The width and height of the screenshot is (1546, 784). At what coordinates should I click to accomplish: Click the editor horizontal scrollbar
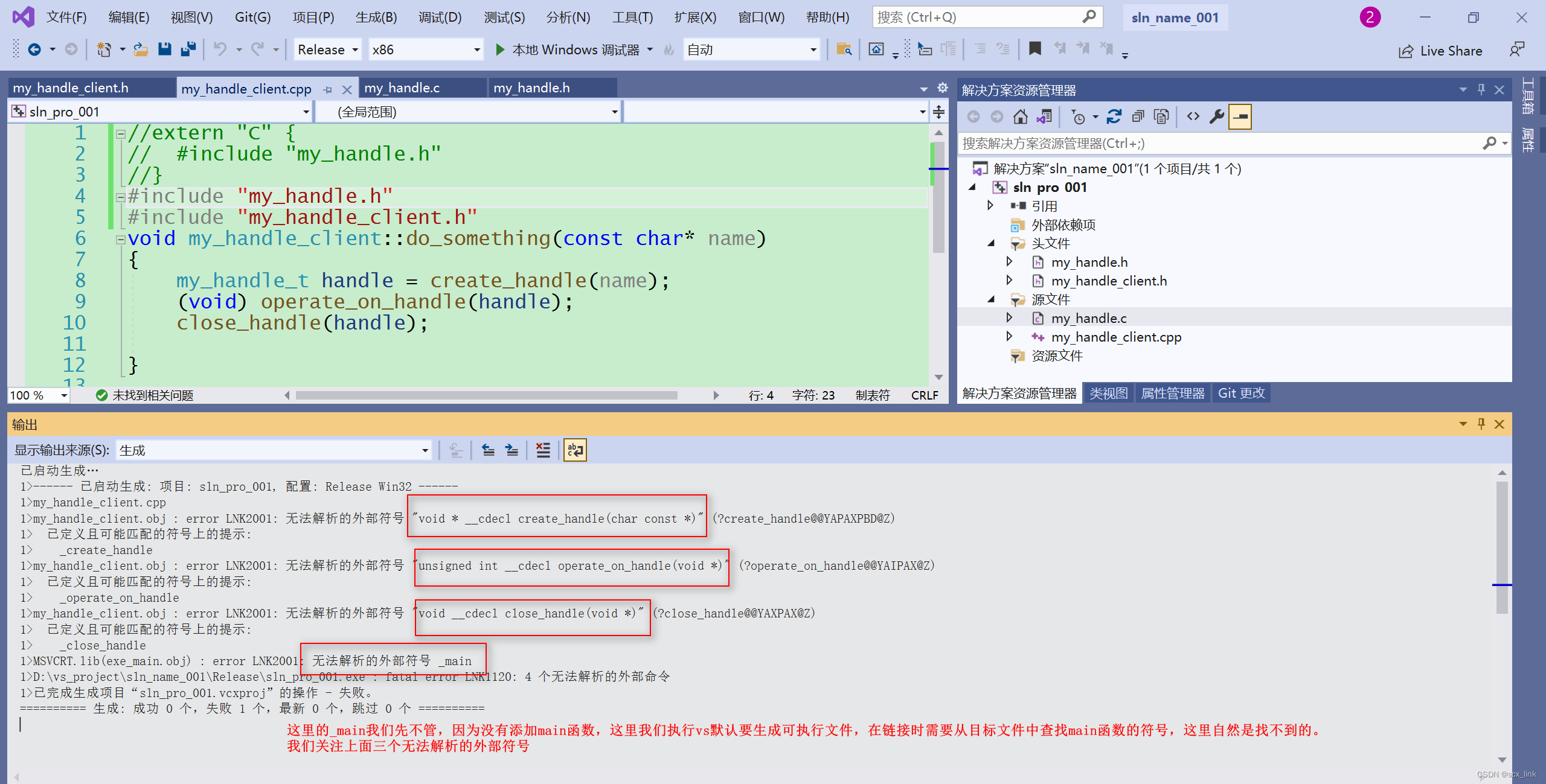[x=486, y=395]
